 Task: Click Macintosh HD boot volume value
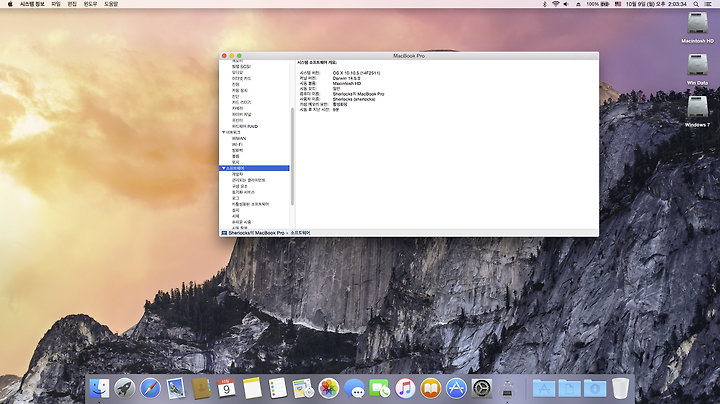347,84
